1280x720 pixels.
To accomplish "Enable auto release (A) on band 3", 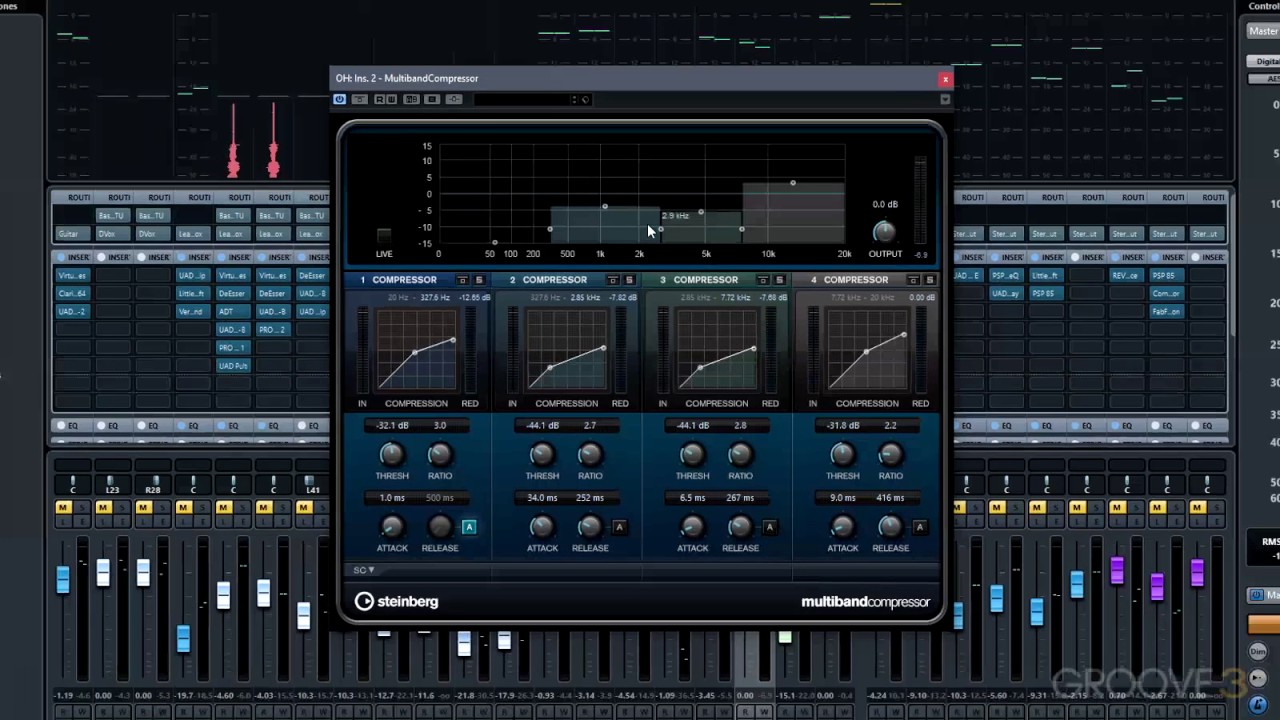I will (x=769, y=527).
